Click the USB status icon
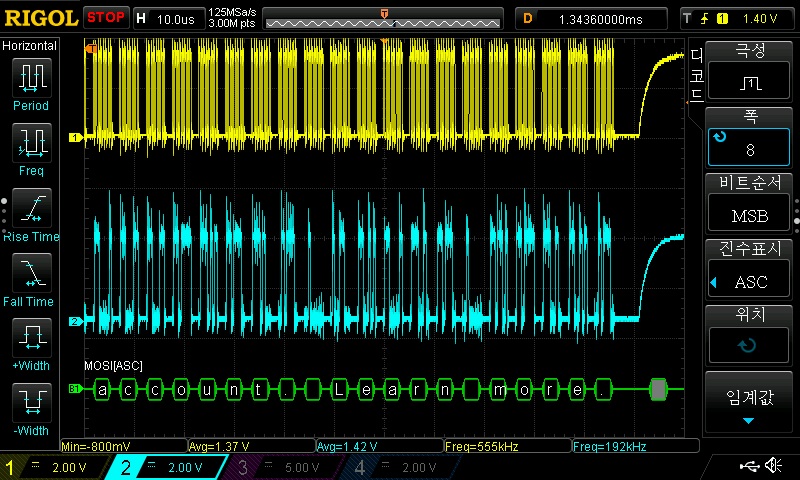Image resolution: width=800 pixels, height=480 pixels. pyautogui.click(x=748, y=465)
